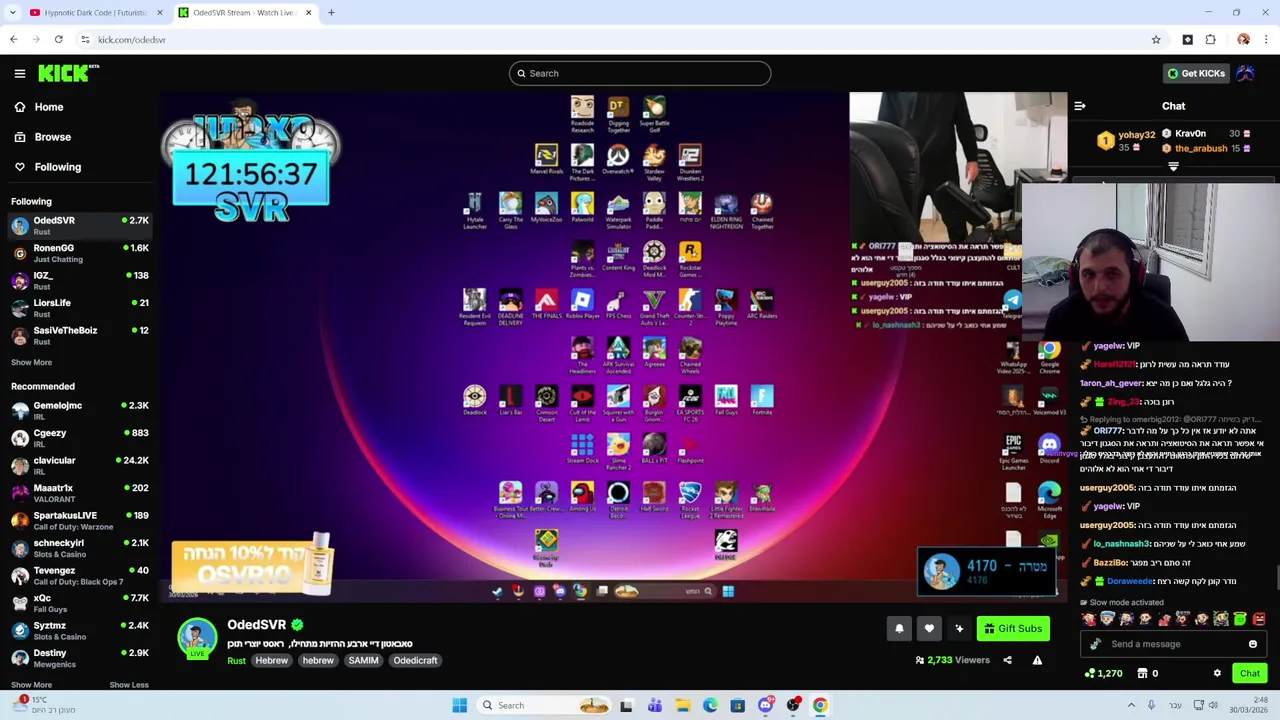Open Chrome from the Windows taskbar
The width and height of the screenshot is (1280, 720).
pyautogui.click(x=820, y=705)
